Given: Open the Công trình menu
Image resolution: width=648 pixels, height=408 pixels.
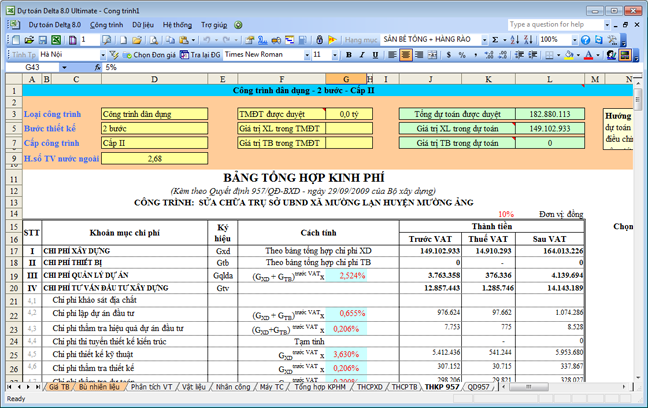Looking at the screenshot, I should click(x=106, y=23).
